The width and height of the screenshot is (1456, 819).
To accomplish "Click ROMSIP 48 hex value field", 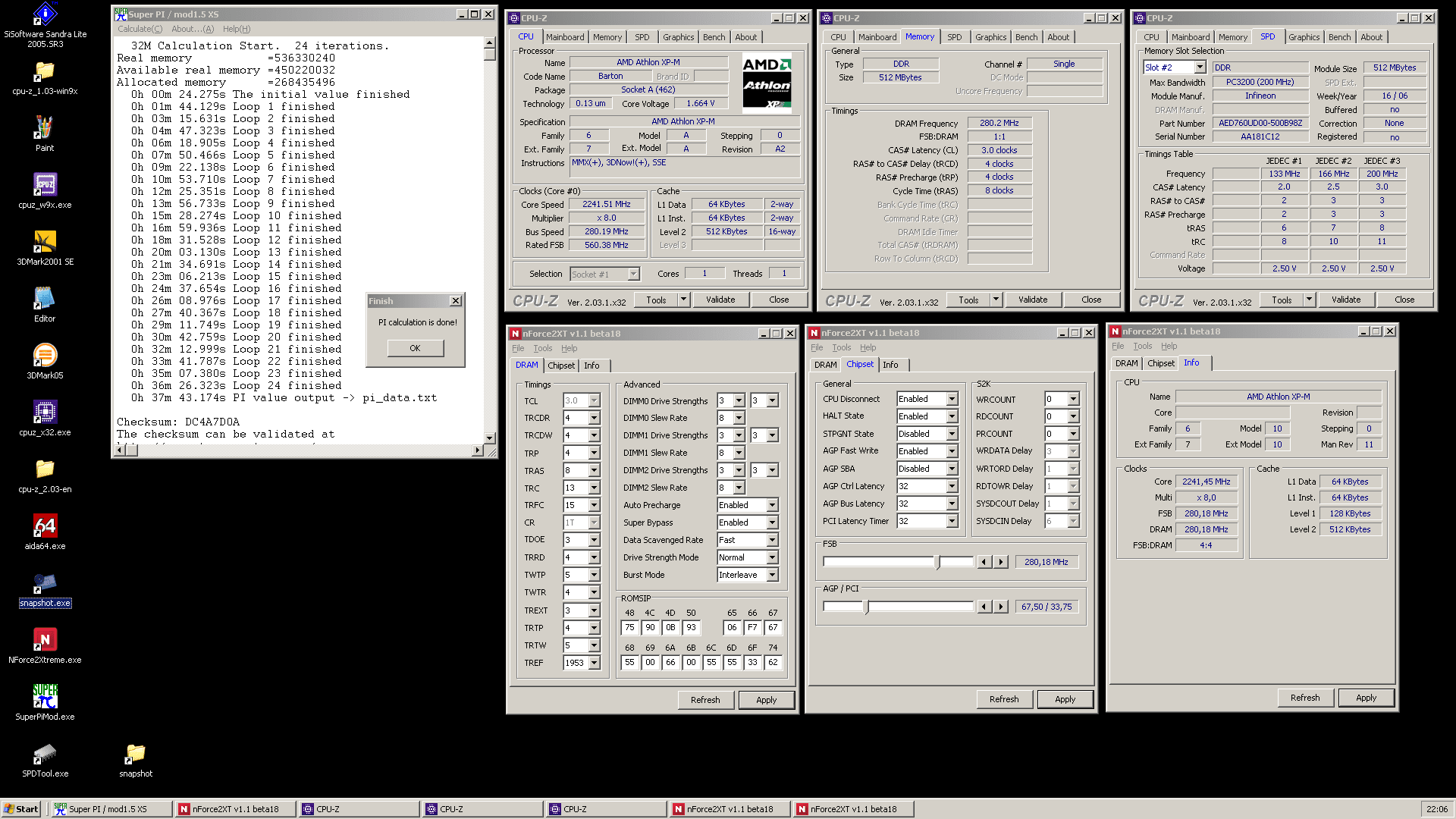I will coord(629,627).
